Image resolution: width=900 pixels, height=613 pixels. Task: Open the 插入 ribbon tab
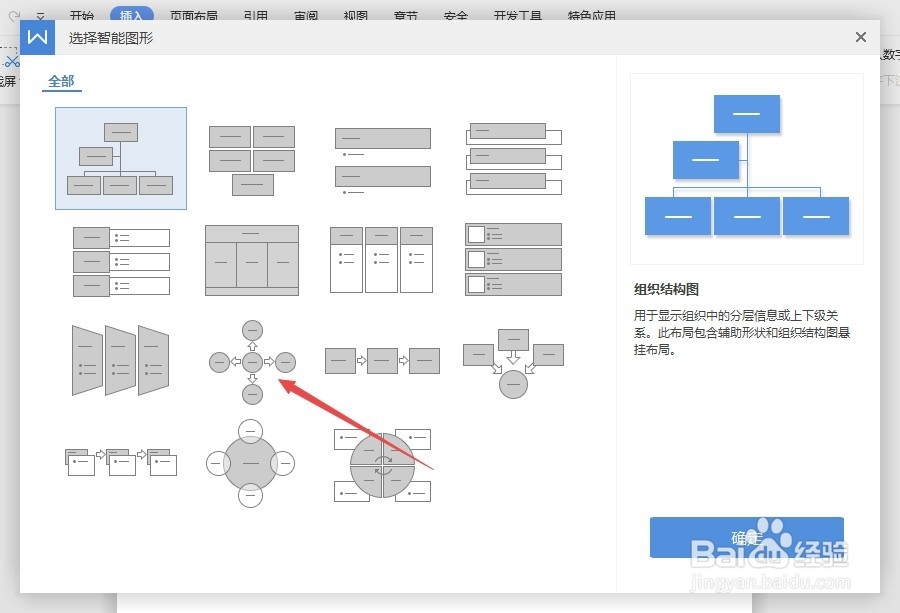coord(131,15)
